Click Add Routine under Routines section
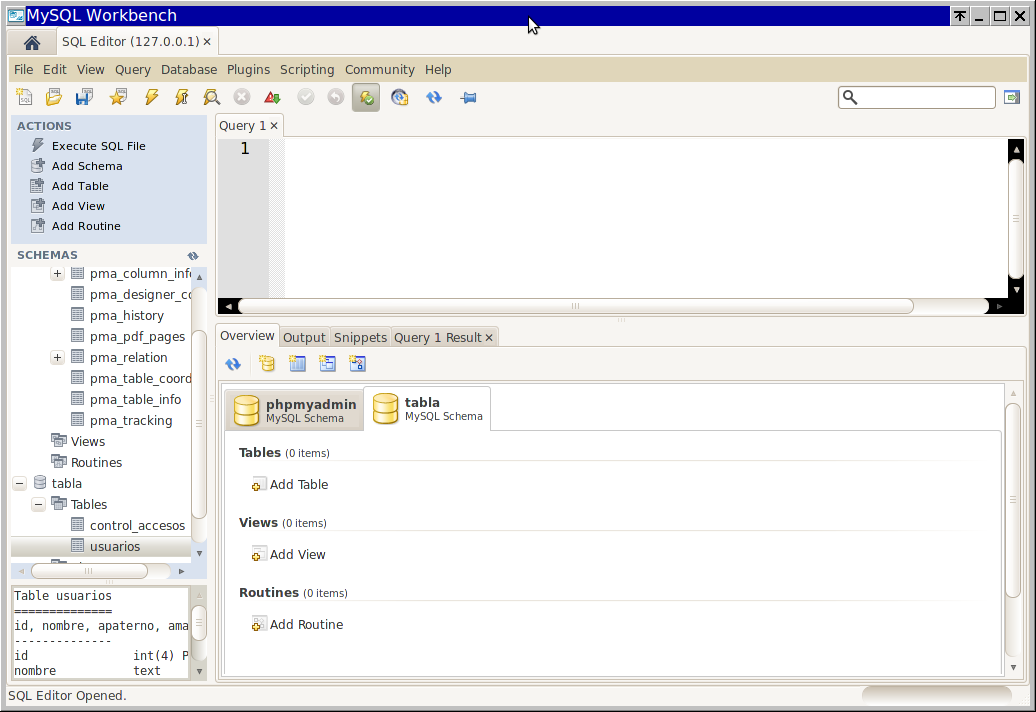This screenshot has height=712, width=1036. point(297,625)
